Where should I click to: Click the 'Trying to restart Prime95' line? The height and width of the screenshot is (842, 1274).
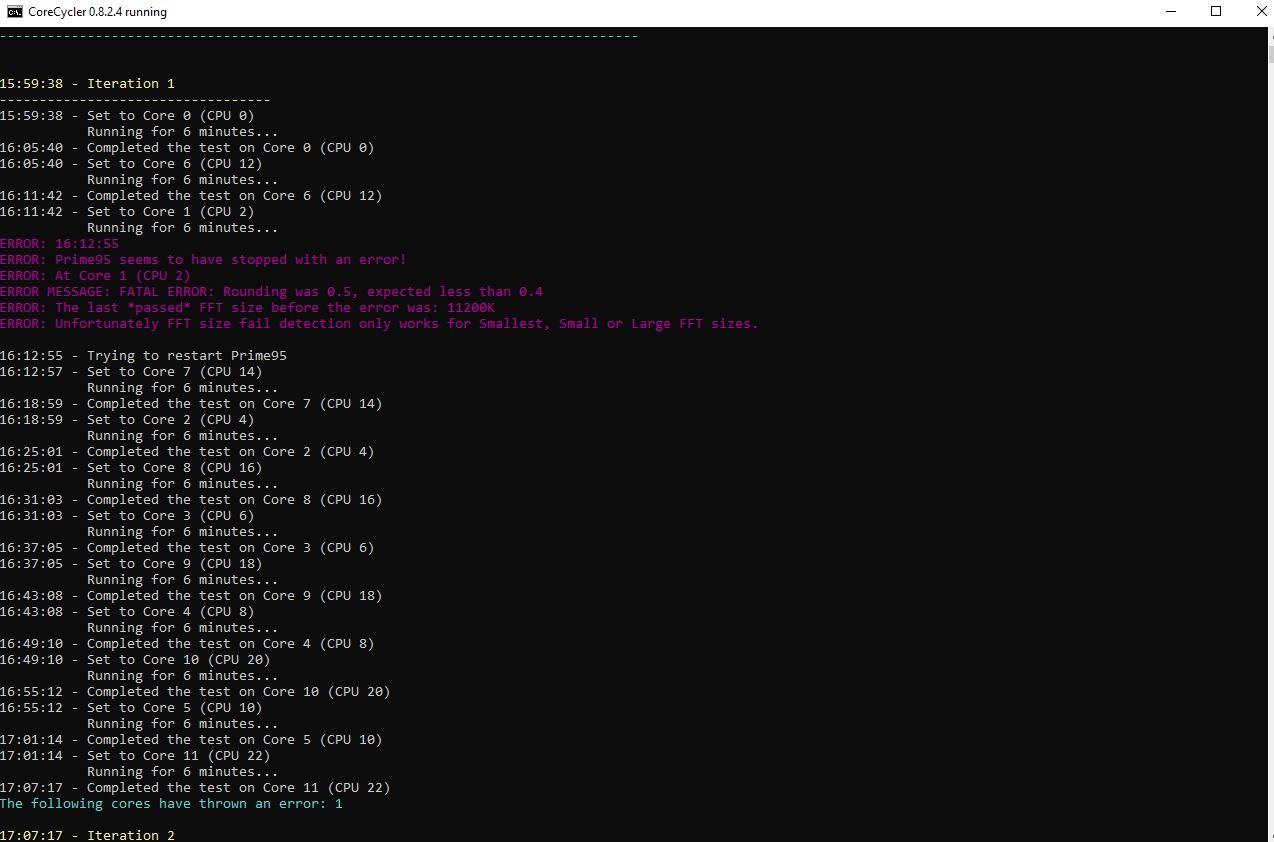point(143,356)
